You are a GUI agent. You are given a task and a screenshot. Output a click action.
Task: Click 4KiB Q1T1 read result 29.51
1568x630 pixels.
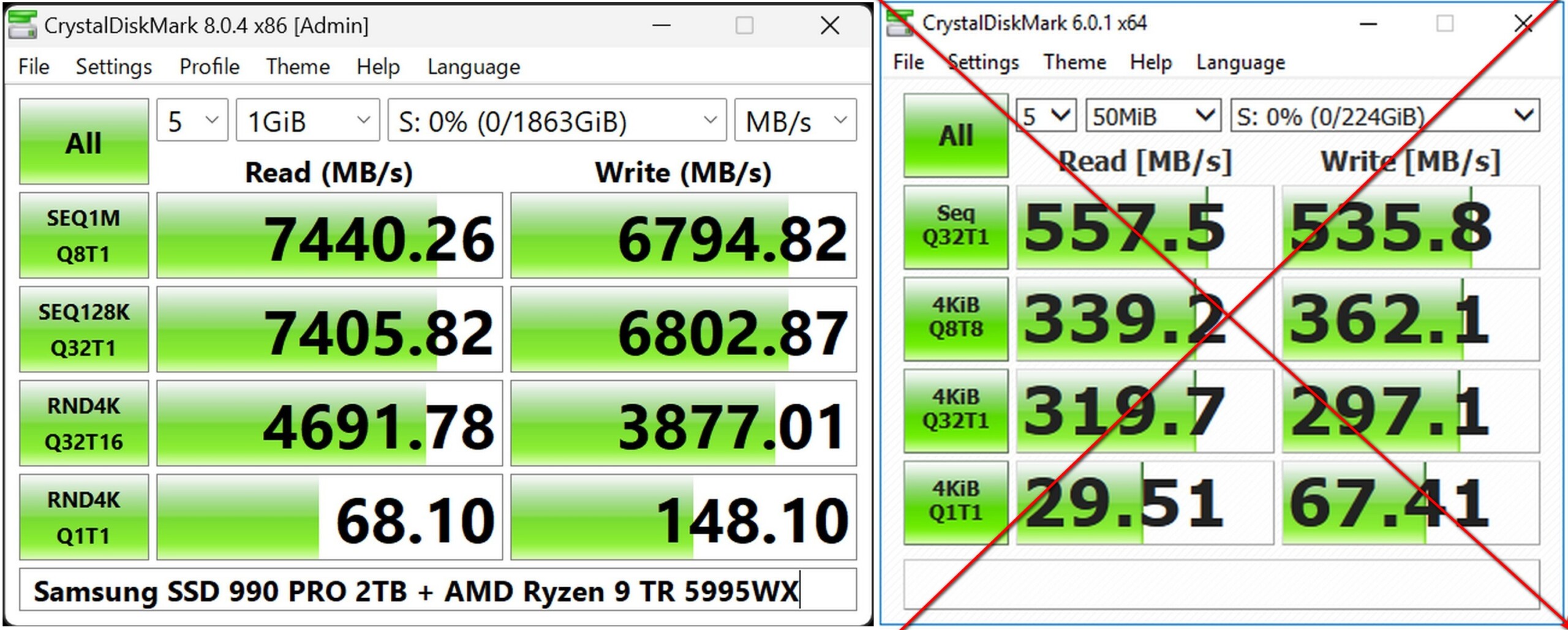[x=1145, y=503]
